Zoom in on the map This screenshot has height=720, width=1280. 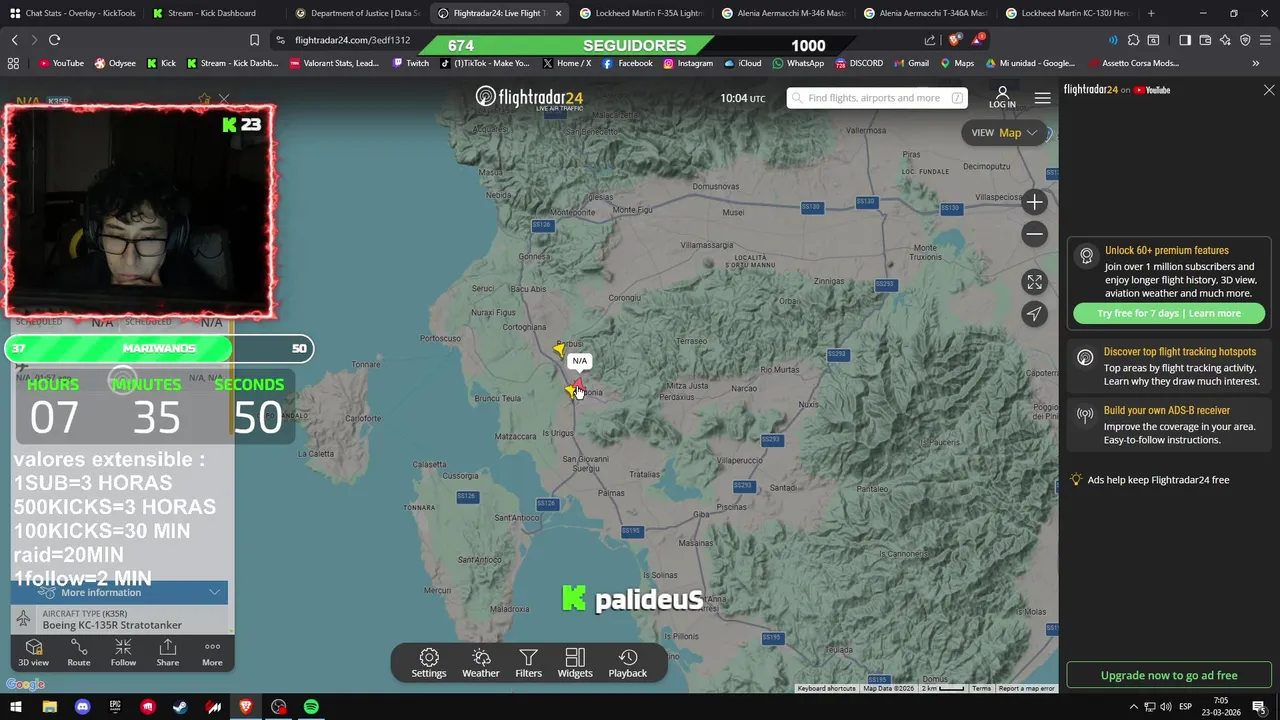(x=1035, y=202)
